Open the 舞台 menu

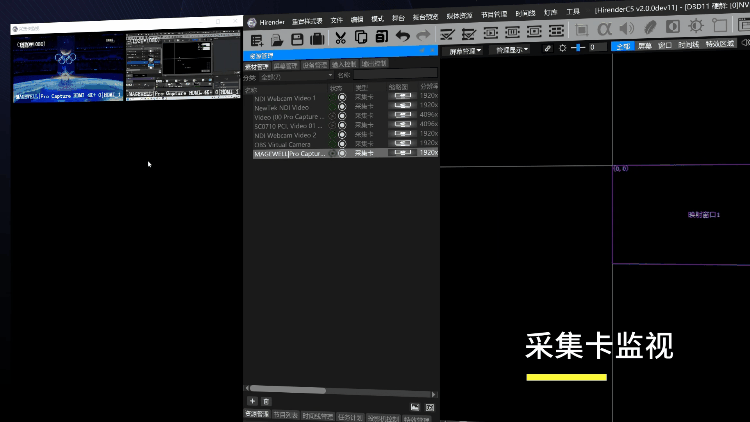398,18
